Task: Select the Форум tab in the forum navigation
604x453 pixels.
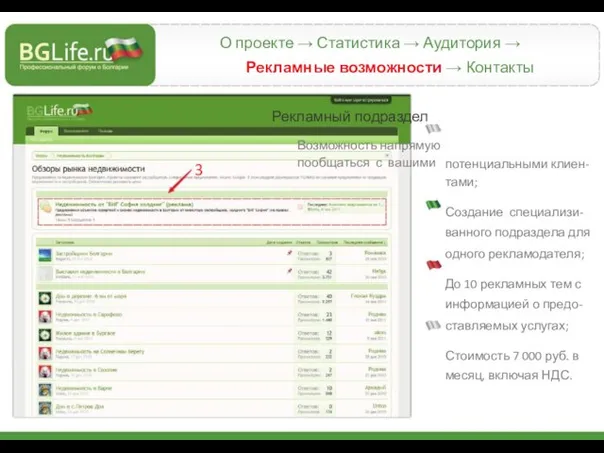Action: click(46, 131)
